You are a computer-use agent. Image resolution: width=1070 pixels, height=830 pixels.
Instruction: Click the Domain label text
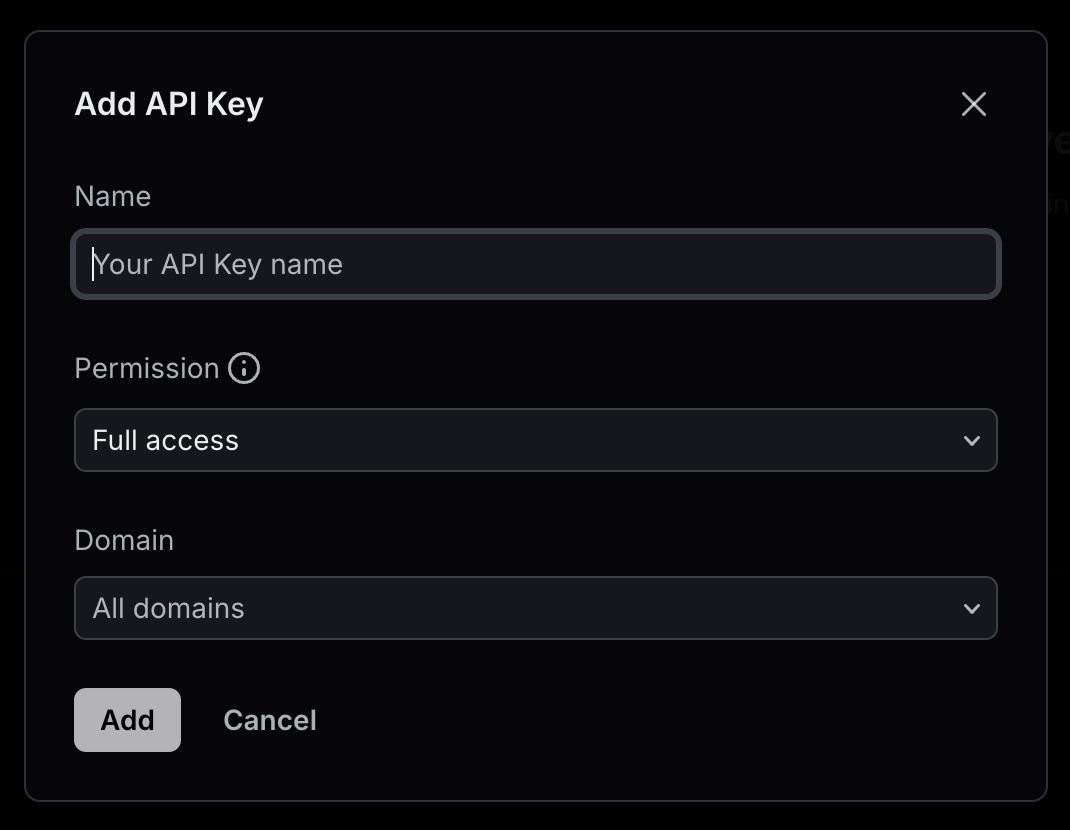click(124, 541)
